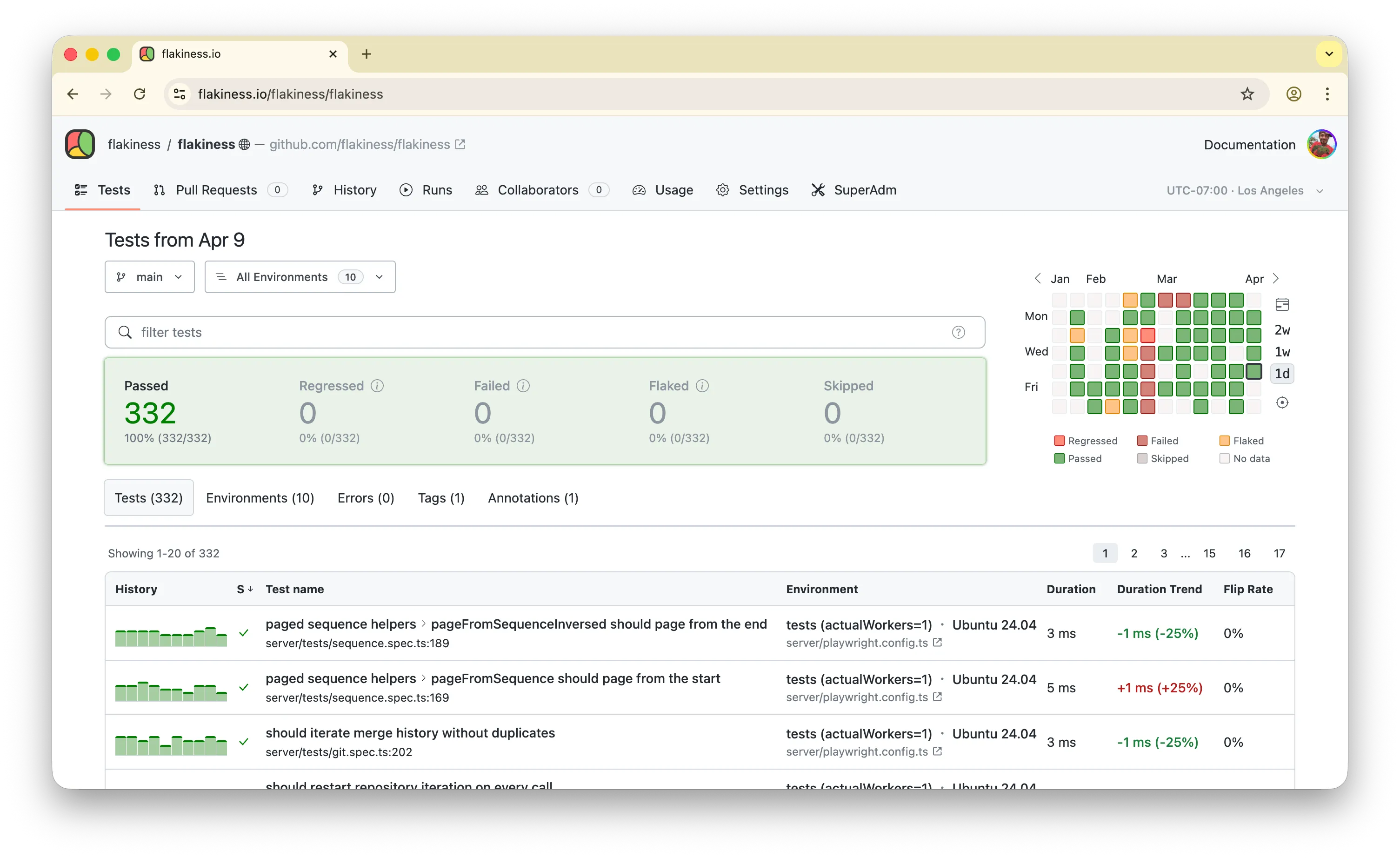Screen dimensions: 1400x858
Task: Go to previous months in calendar heatmap
Action: coord(1038,278)
